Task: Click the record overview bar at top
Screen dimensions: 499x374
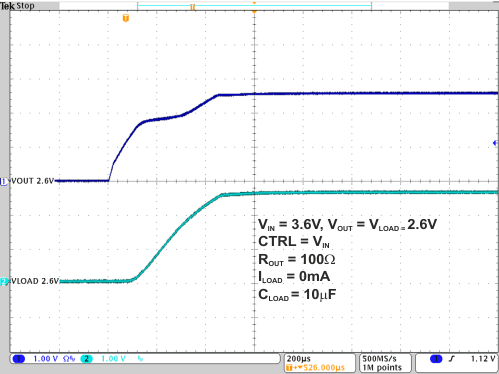Action: pyautogui.click(x=254, y=6)
